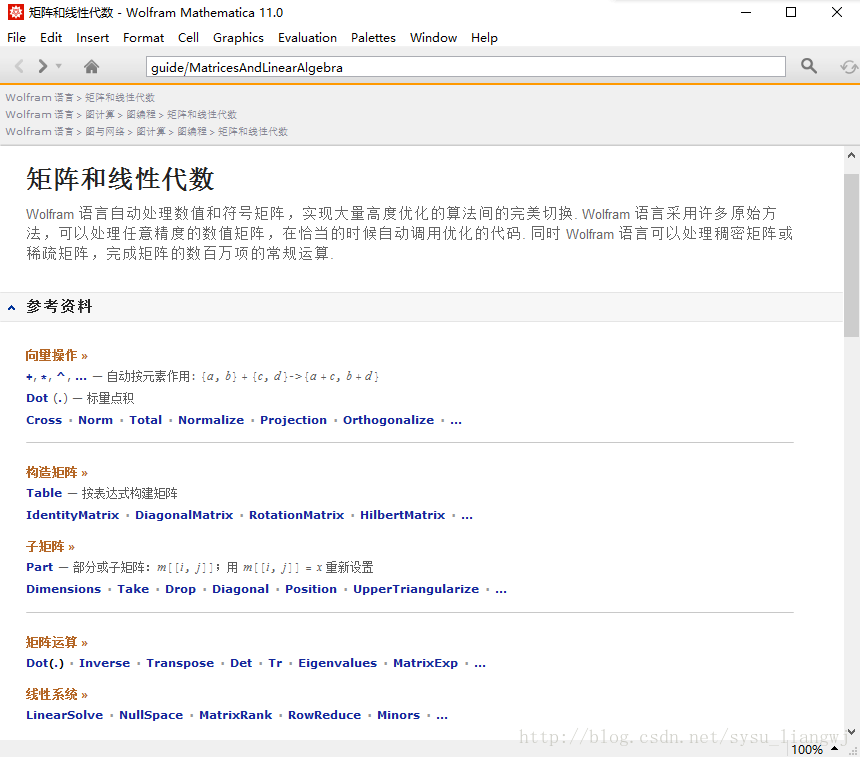The image size is (860, 757).
Task: Open the Normalize function link
Action: (211, 420)
